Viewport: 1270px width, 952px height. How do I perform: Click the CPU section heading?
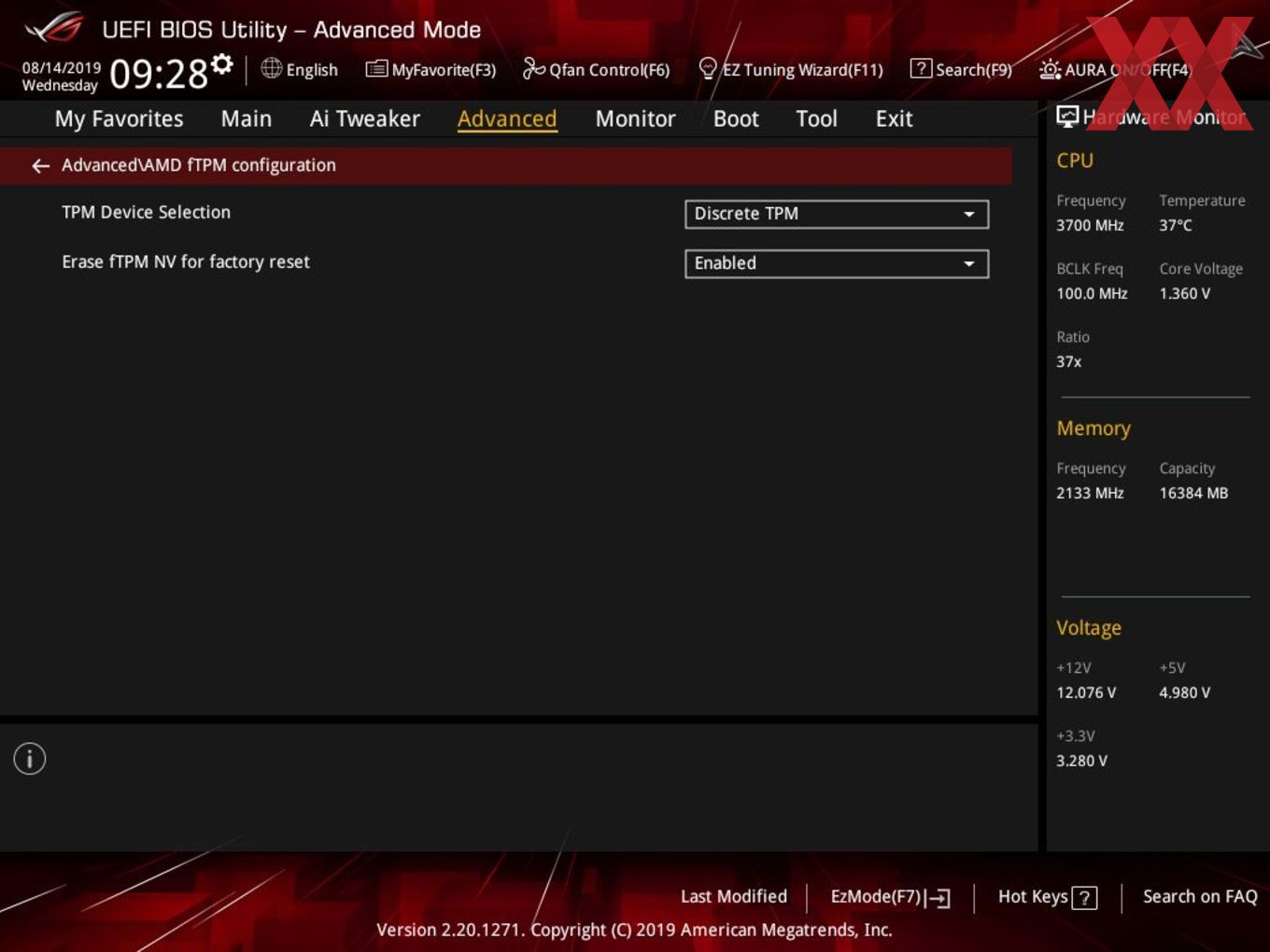(1075, 161)
